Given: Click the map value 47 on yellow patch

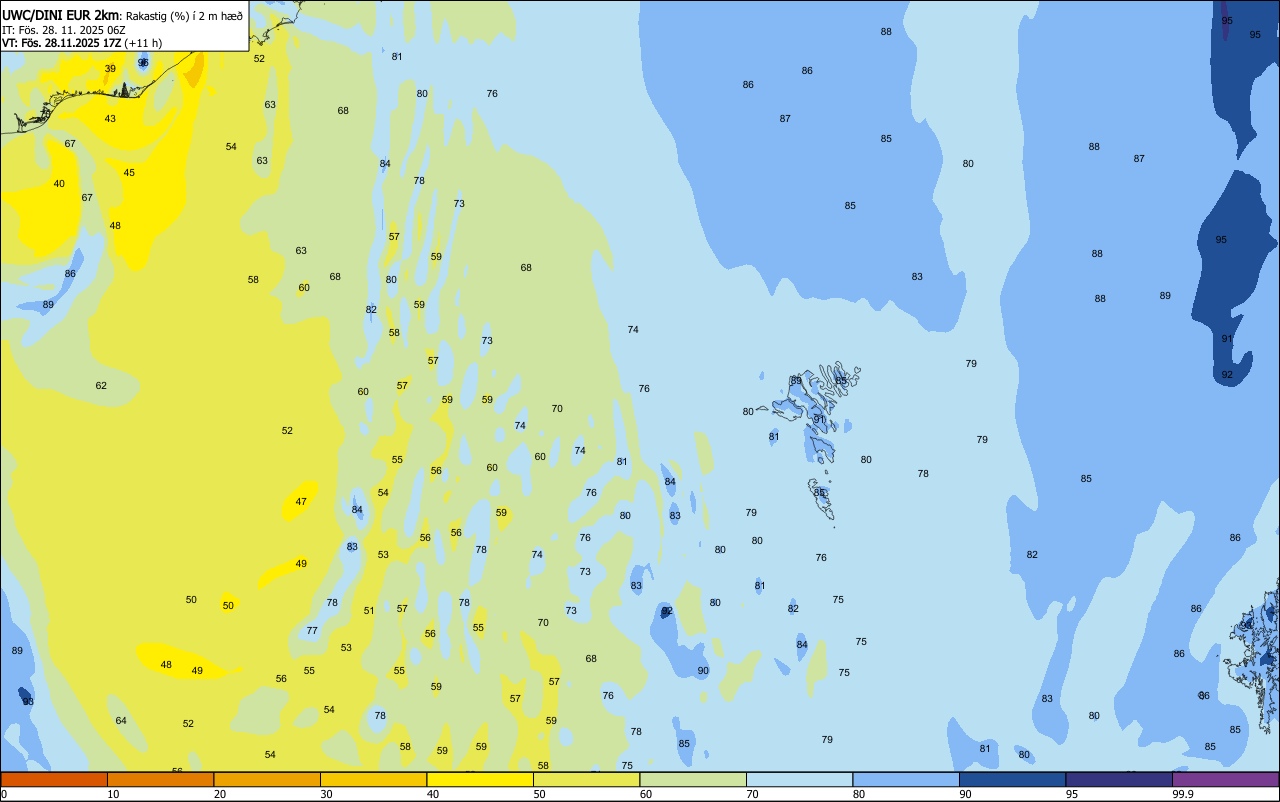Looking at the screenshot, I should 301,502.
